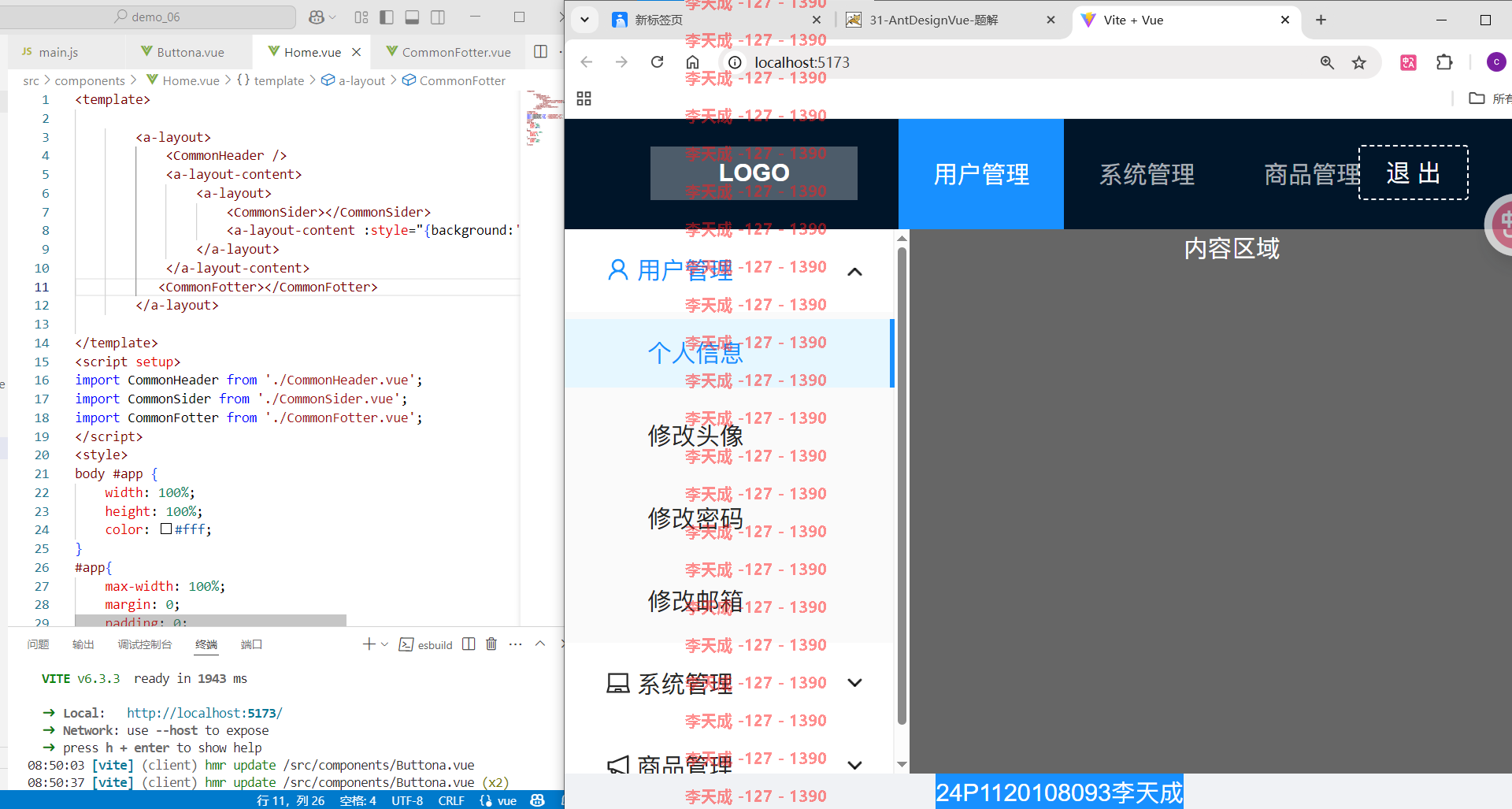Image resolution: width=1512 pixels, height=809 pixels.
Task: Click the editor minimap
Action: coord(544,118)
